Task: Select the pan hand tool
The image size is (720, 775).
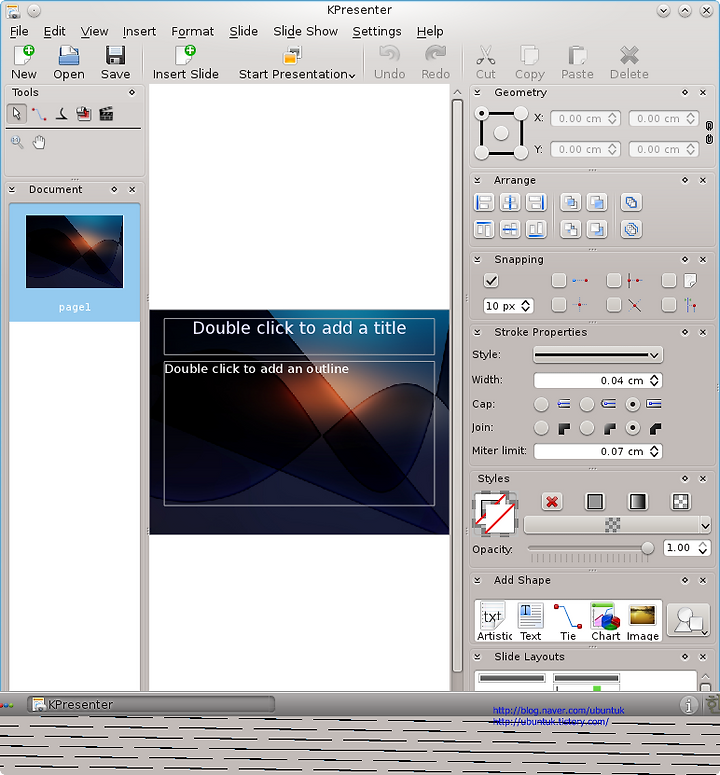Action: click(39, 142)
